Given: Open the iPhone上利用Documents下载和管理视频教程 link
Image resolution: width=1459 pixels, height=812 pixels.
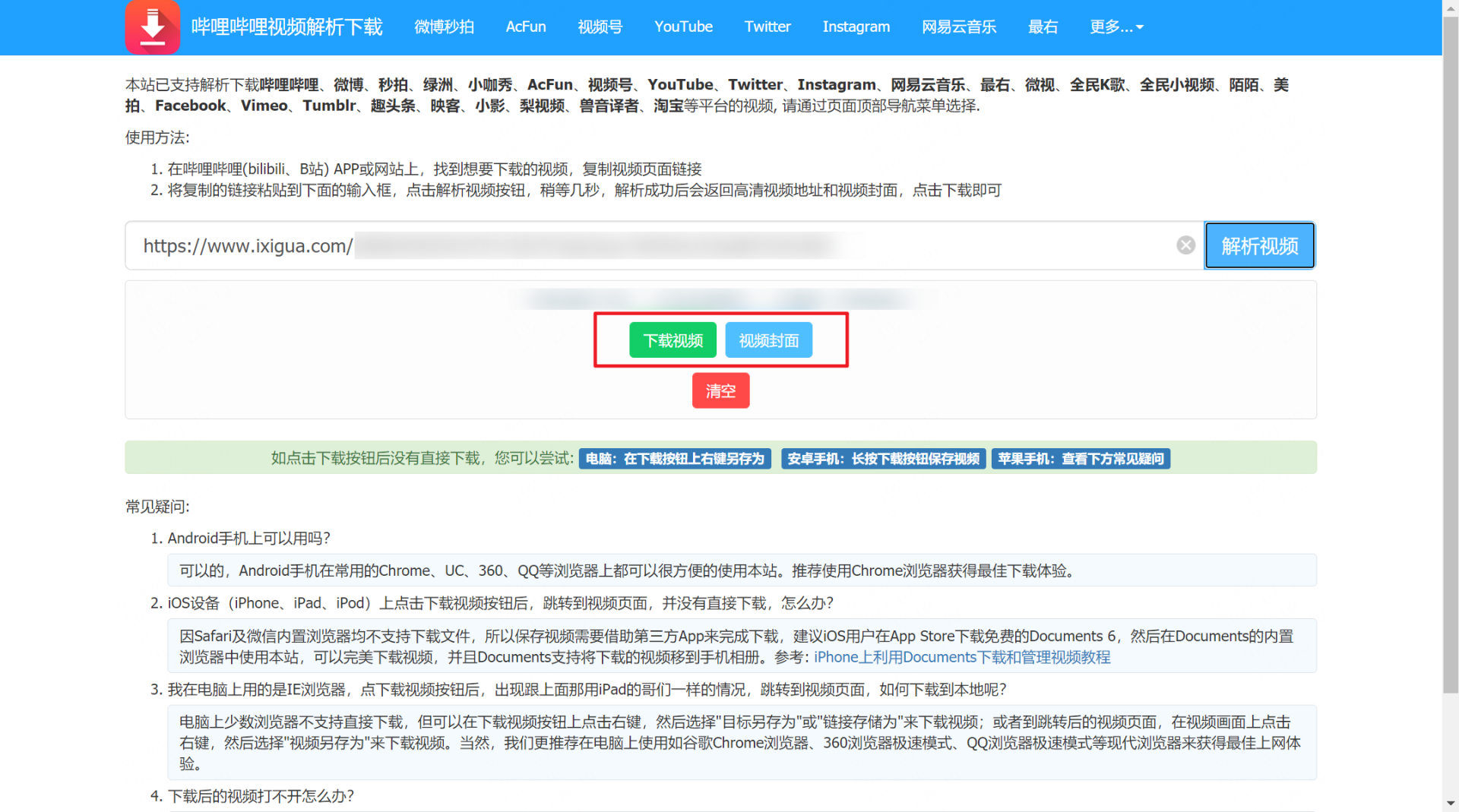Looking at the screenshot, I should (962, 657).
